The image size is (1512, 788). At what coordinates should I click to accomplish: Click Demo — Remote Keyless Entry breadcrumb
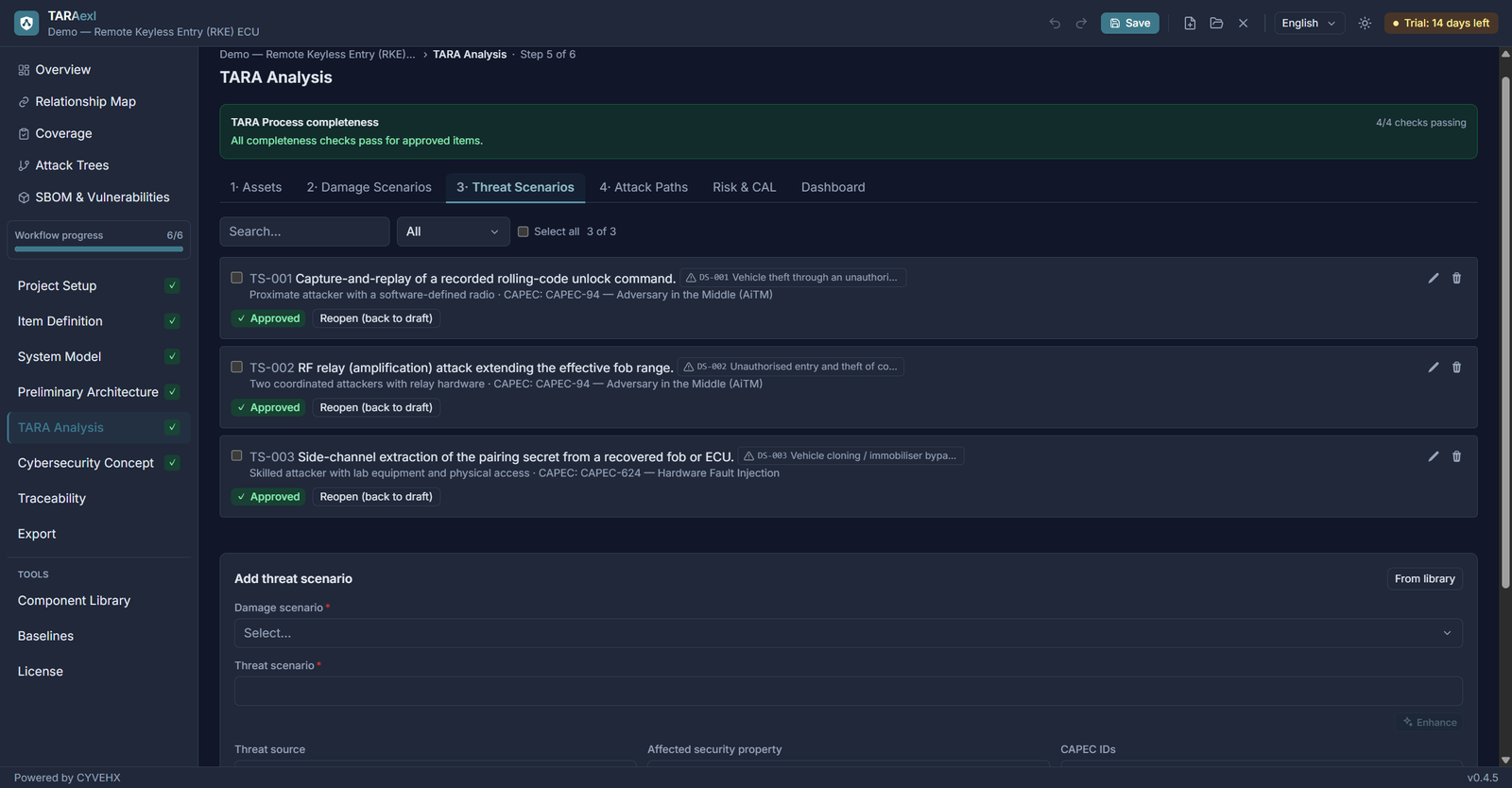[318, 55]
